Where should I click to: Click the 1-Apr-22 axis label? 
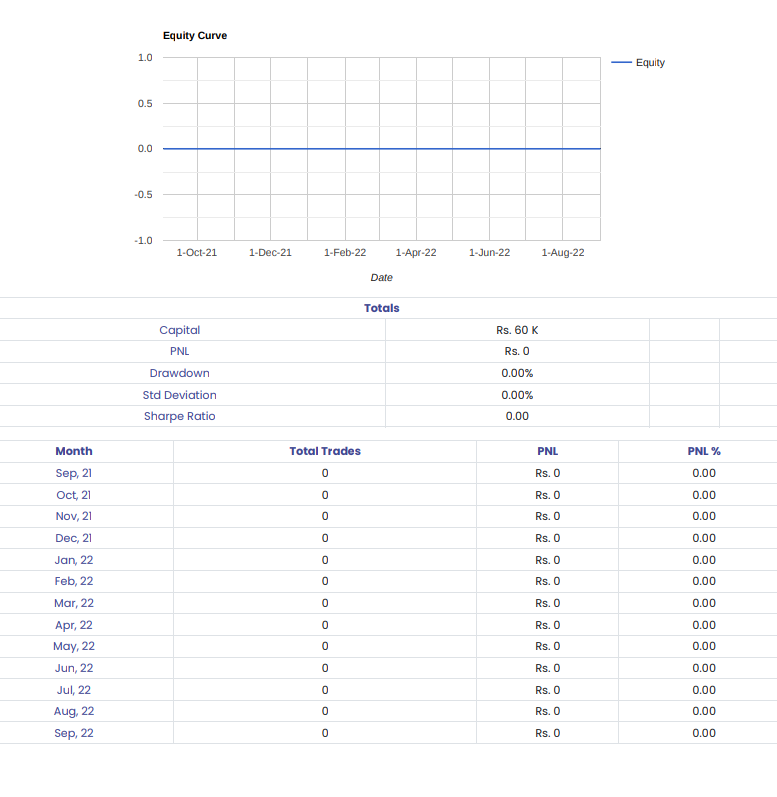(x=416, y=253)
